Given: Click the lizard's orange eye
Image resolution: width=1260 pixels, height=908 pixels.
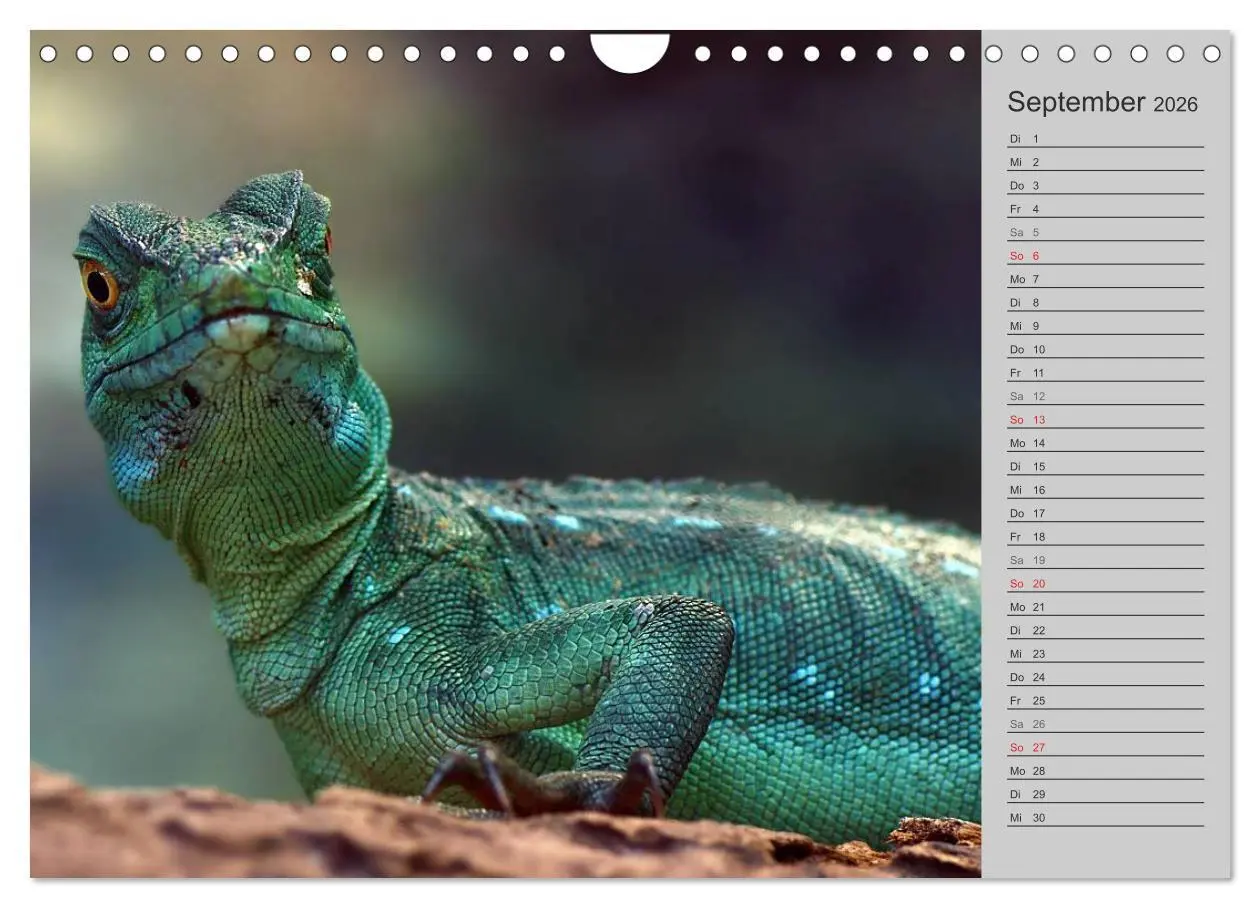Looking at the screenshot, I should (99, 286).
